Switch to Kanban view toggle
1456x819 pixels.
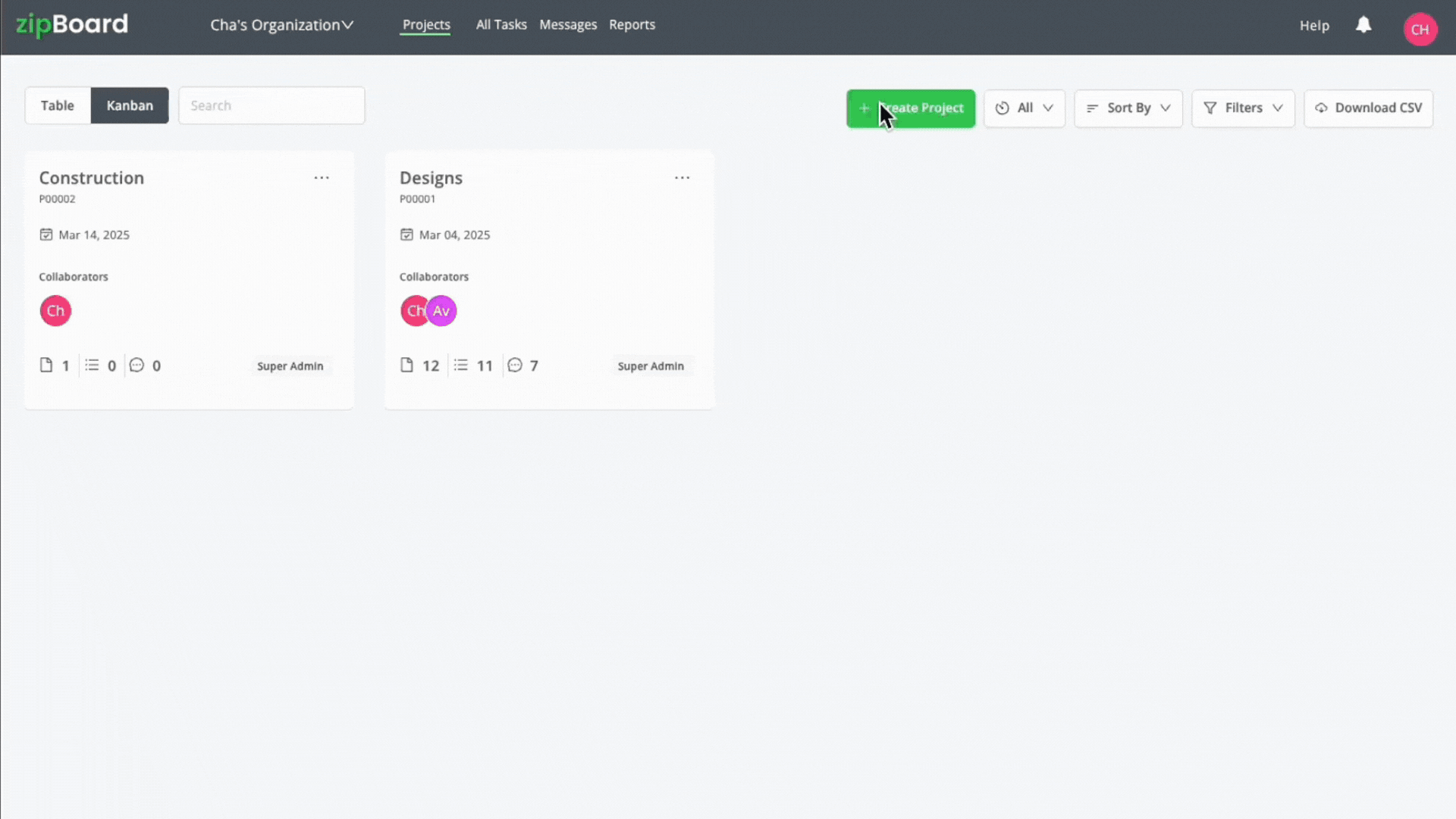[x=129, y=105]
